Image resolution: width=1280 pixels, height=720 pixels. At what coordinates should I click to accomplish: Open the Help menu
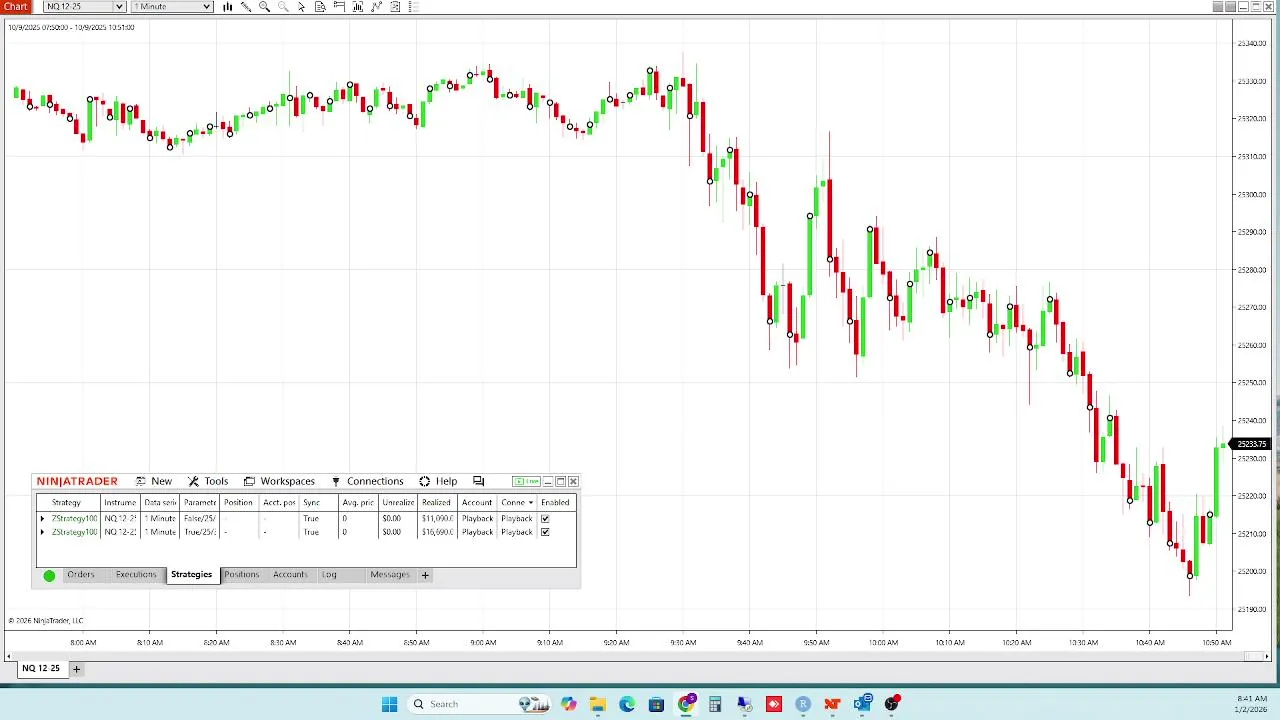(438, 481)
